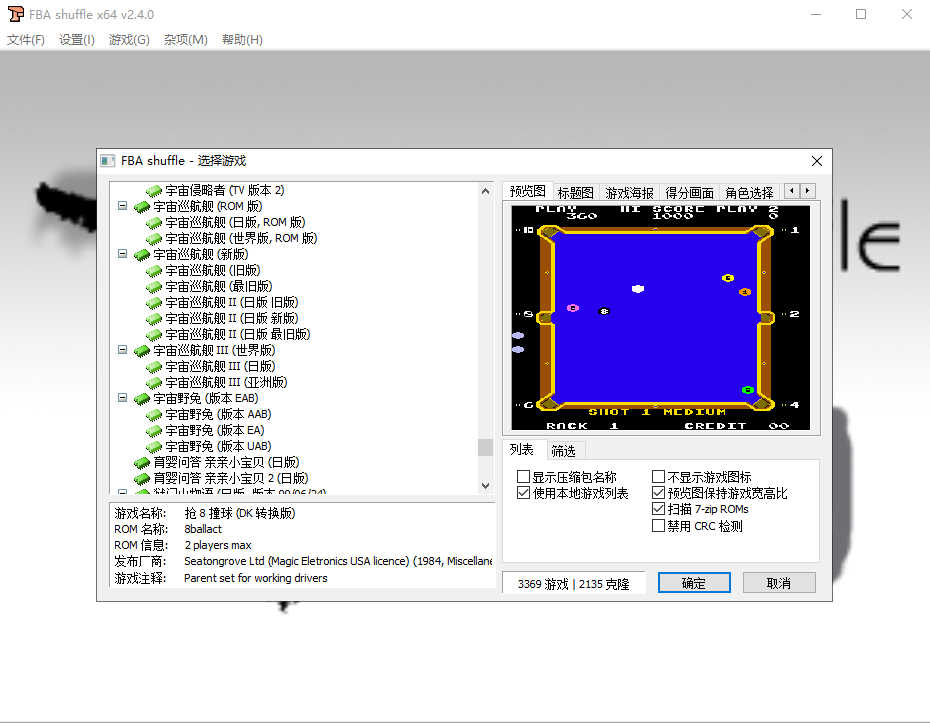Collapse the 宇宙巡航舰 (ROM 版) tree branch

[x=121, y=206]
